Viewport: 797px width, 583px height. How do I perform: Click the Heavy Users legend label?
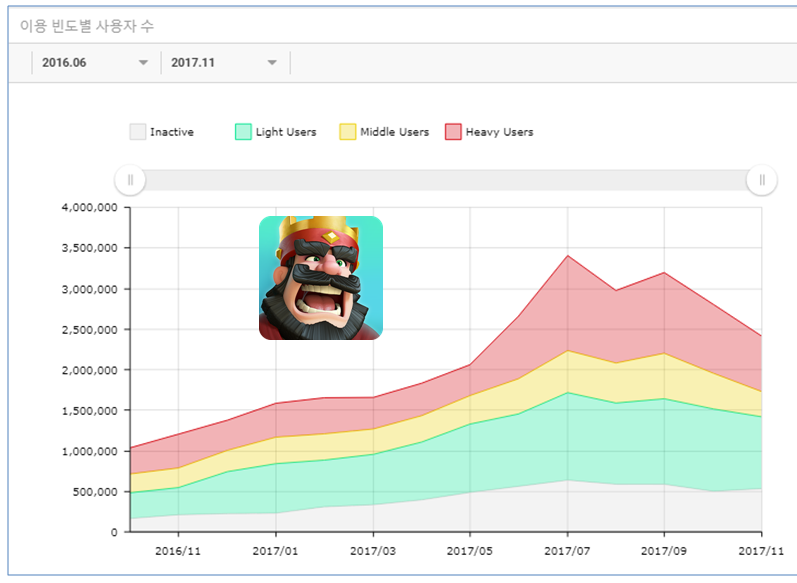(499, 132)
